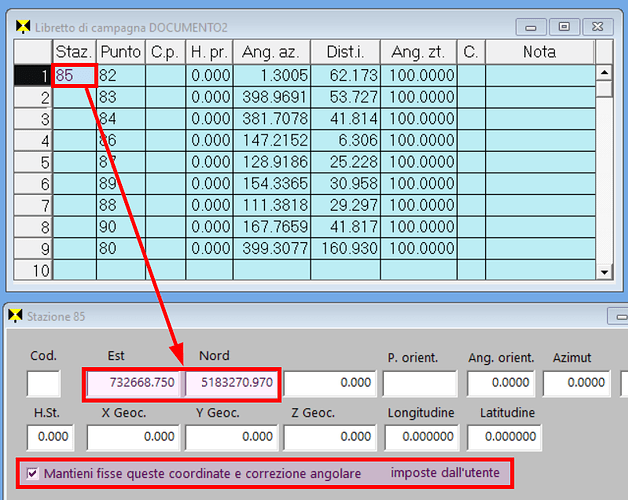Image resolution: width=628 pixels, height=500 pixels.
Task: Click the Staz. column header
Action: coord(74,52)
